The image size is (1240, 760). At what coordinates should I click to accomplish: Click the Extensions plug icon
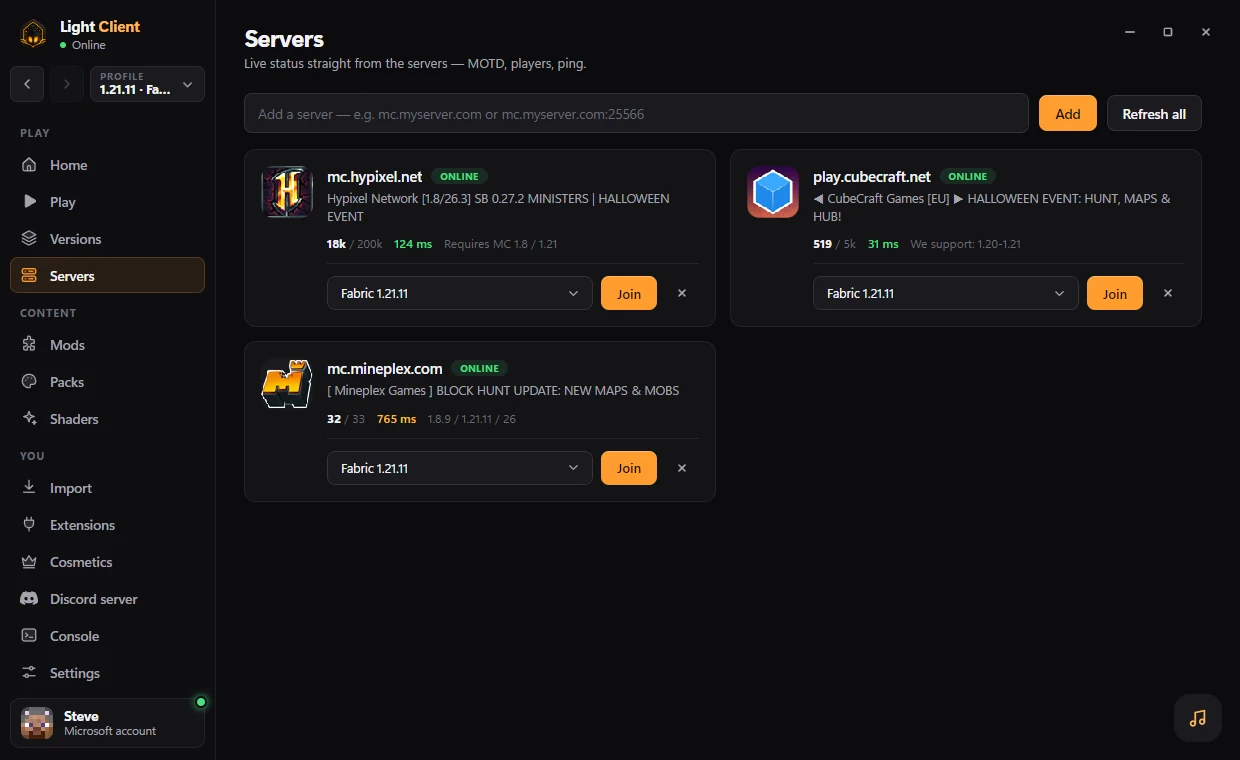(29, 525)
